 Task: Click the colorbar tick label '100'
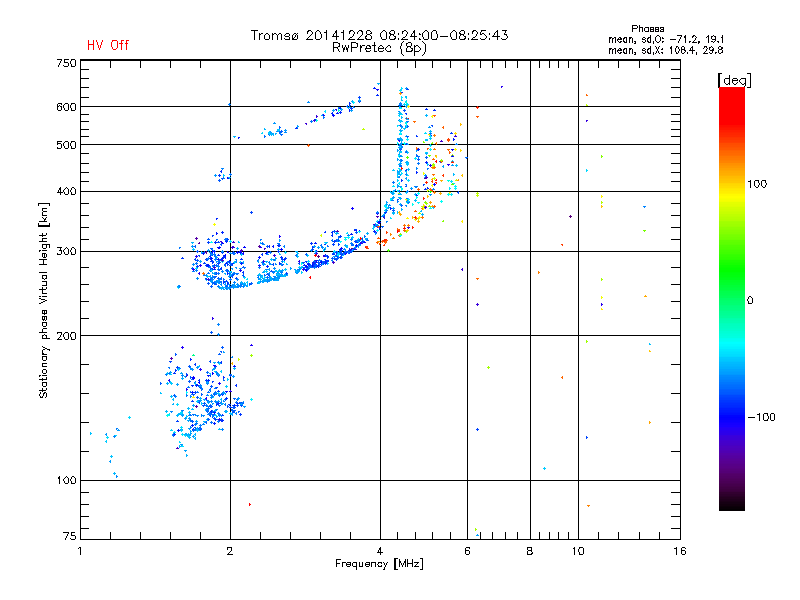[x=757, y=184]
